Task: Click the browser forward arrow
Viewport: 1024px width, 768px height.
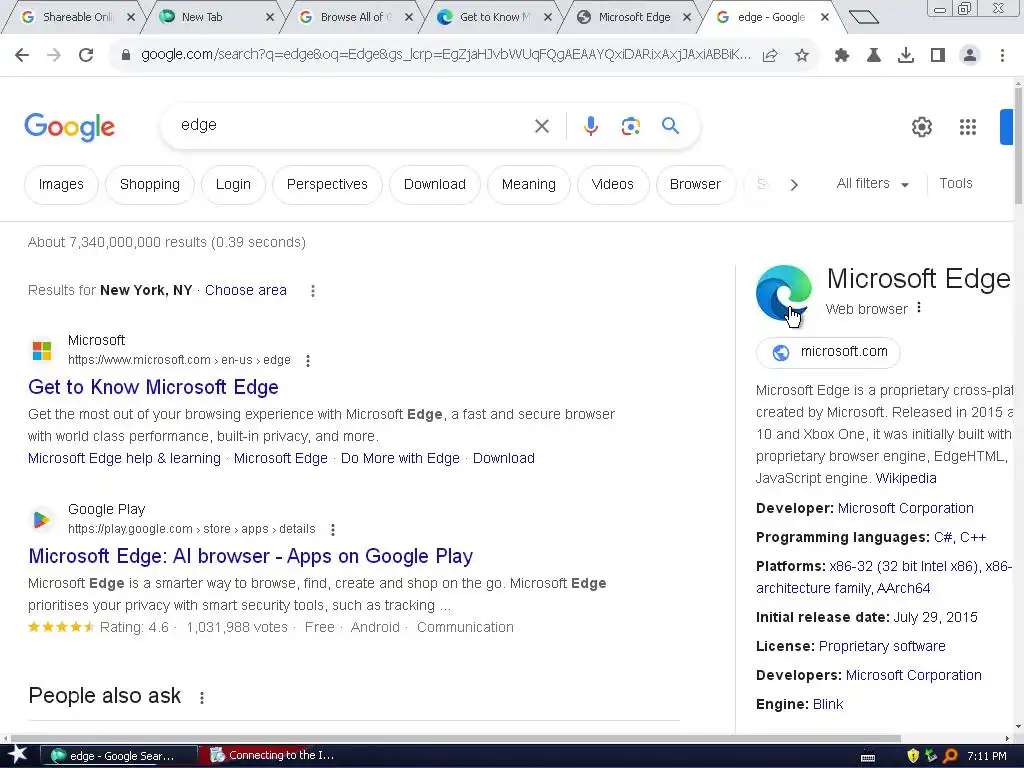Action: (54, 55)
